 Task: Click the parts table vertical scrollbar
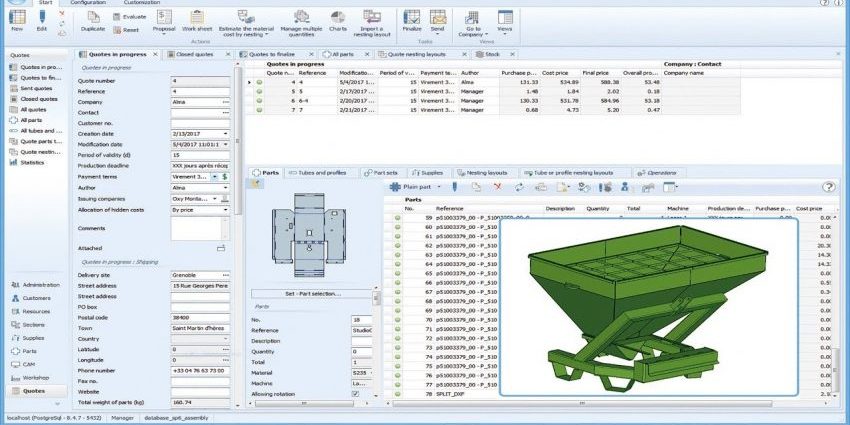pyautogui.click(x=842, y=300)
